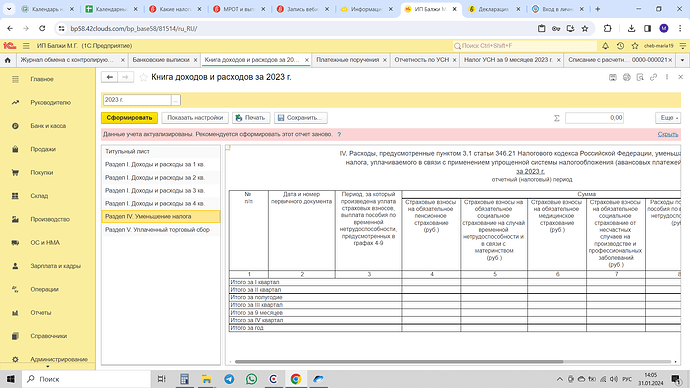This screenshot has width=690, height=388.
Task: Open Администрирование section in sidebar
Action: (x=59, y=359)
